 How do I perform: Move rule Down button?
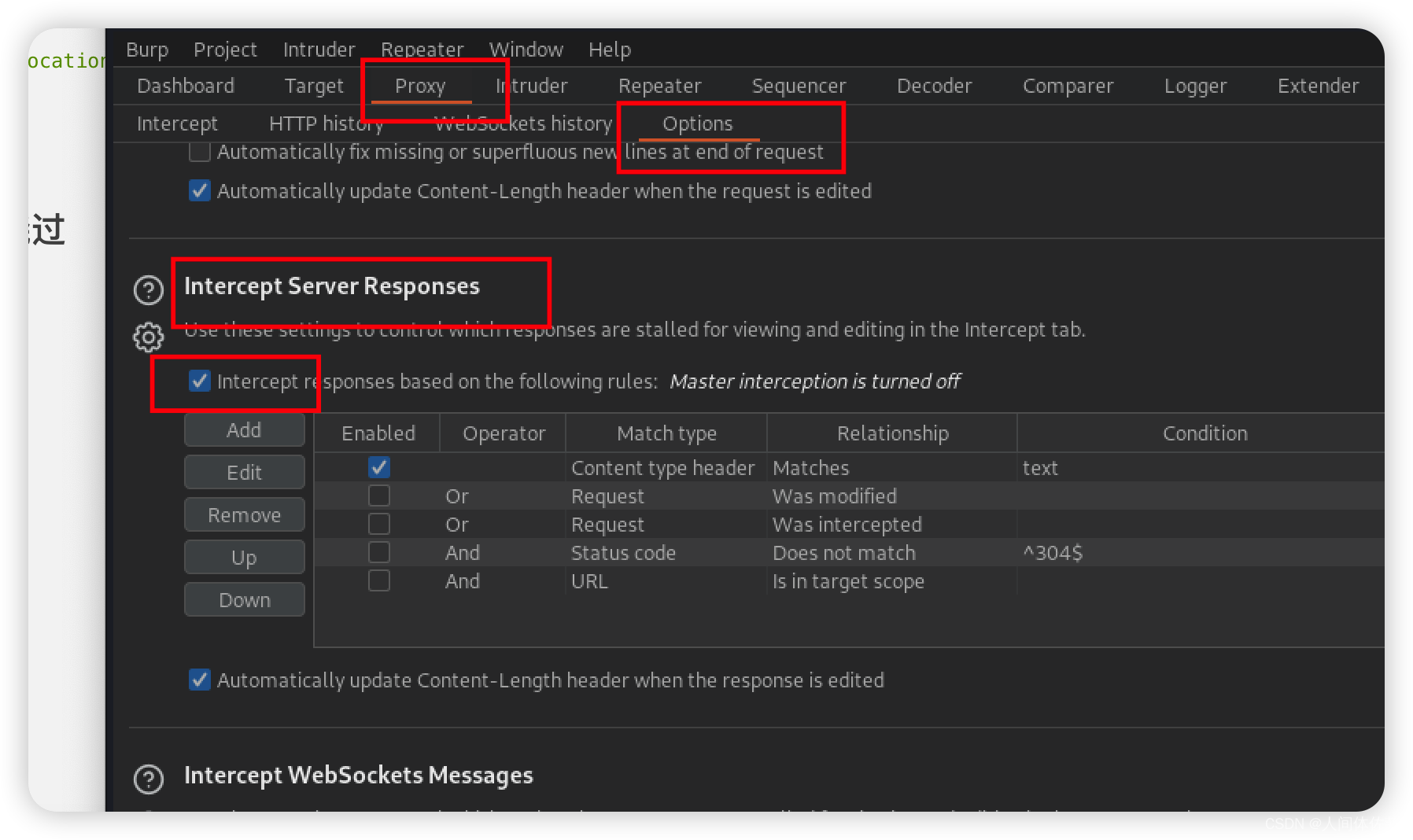point(245,600)
